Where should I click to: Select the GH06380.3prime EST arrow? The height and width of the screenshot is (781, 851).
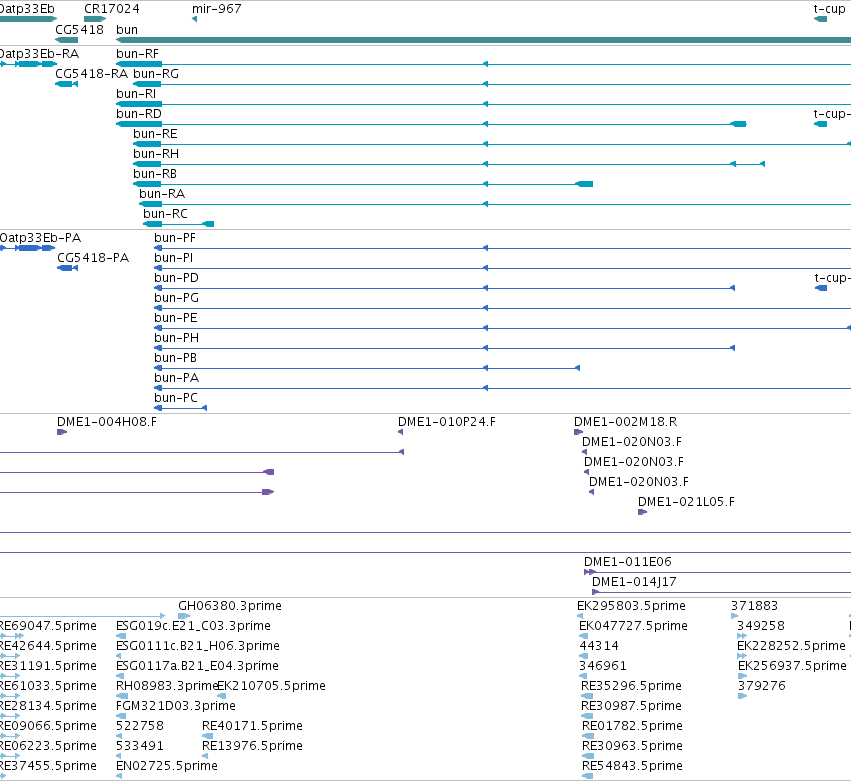184,616
